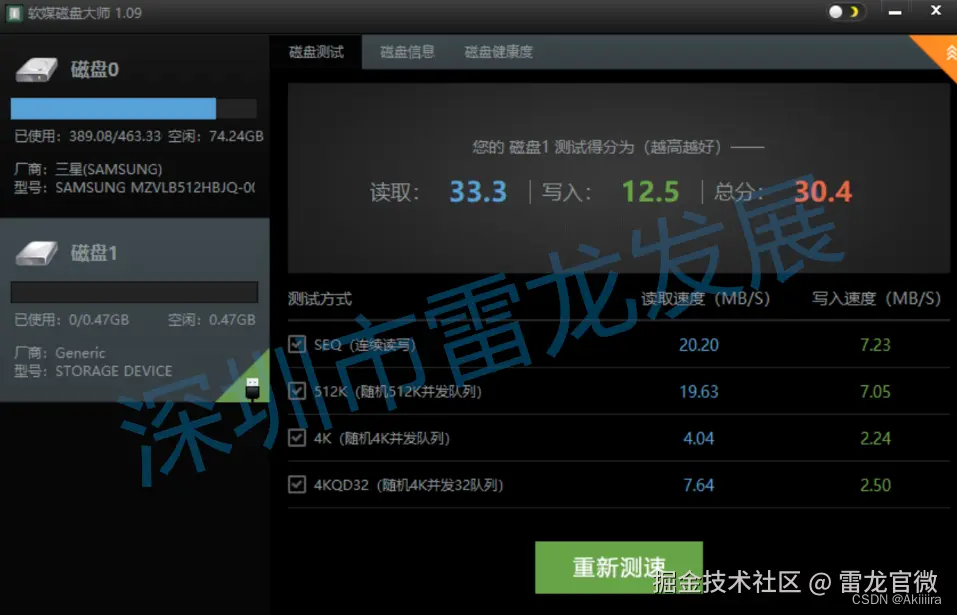957x615 pixels.
Task: Disable the SEQ 连续读写 test
Action: [297, 344]
